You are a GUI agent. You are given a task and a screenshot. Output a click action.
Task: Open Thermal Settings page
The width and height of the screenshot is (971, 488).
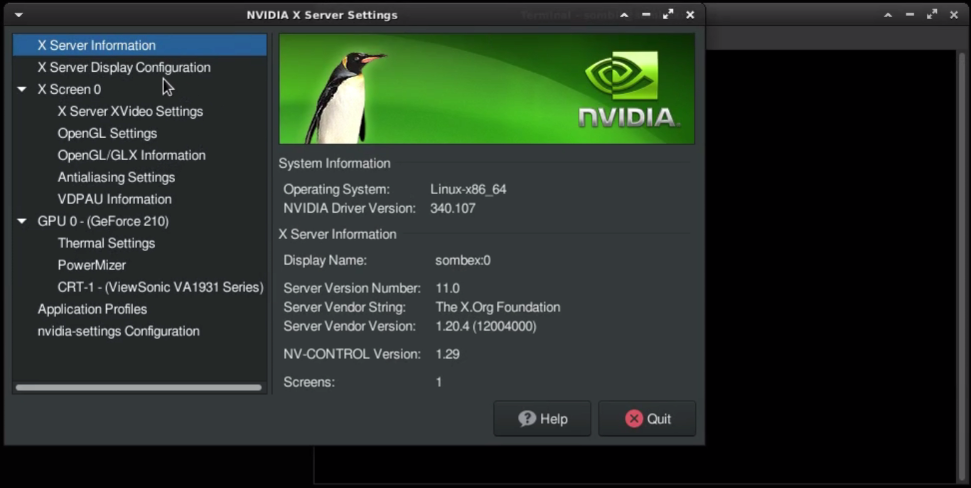pyautogui.click(x=107, y=243)
